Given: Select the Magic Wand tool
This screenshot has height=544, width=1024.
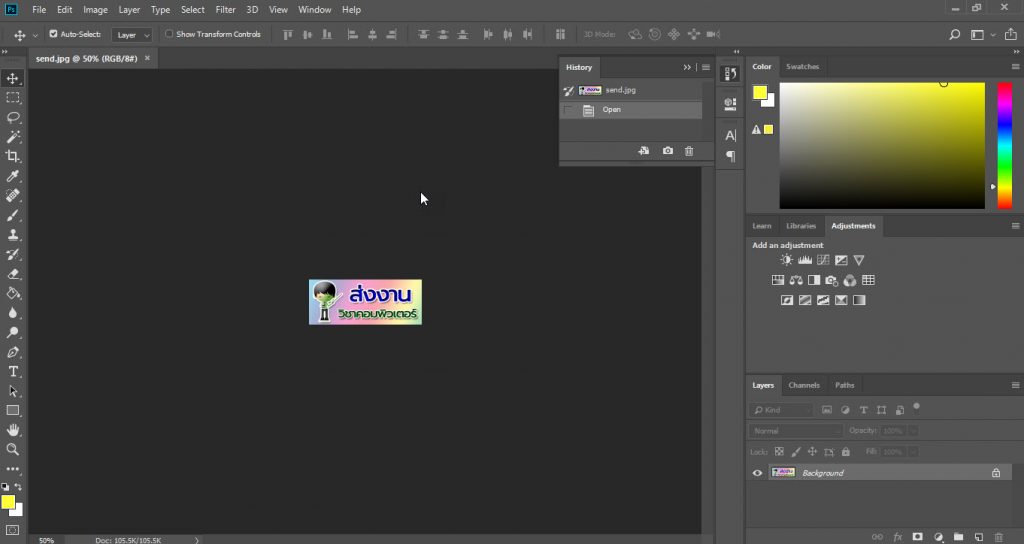Looking at the screenshot, I should click(13, 137).
